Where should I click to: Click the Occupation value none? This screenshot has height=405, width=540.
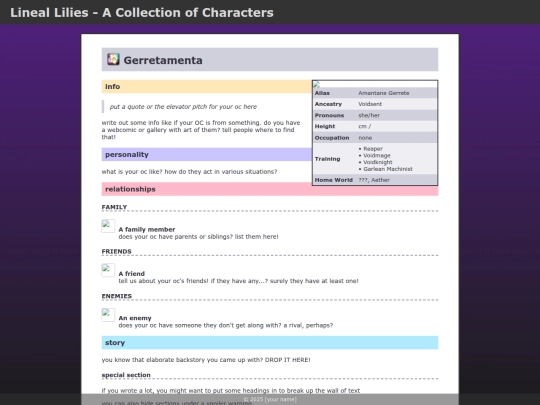365,138
